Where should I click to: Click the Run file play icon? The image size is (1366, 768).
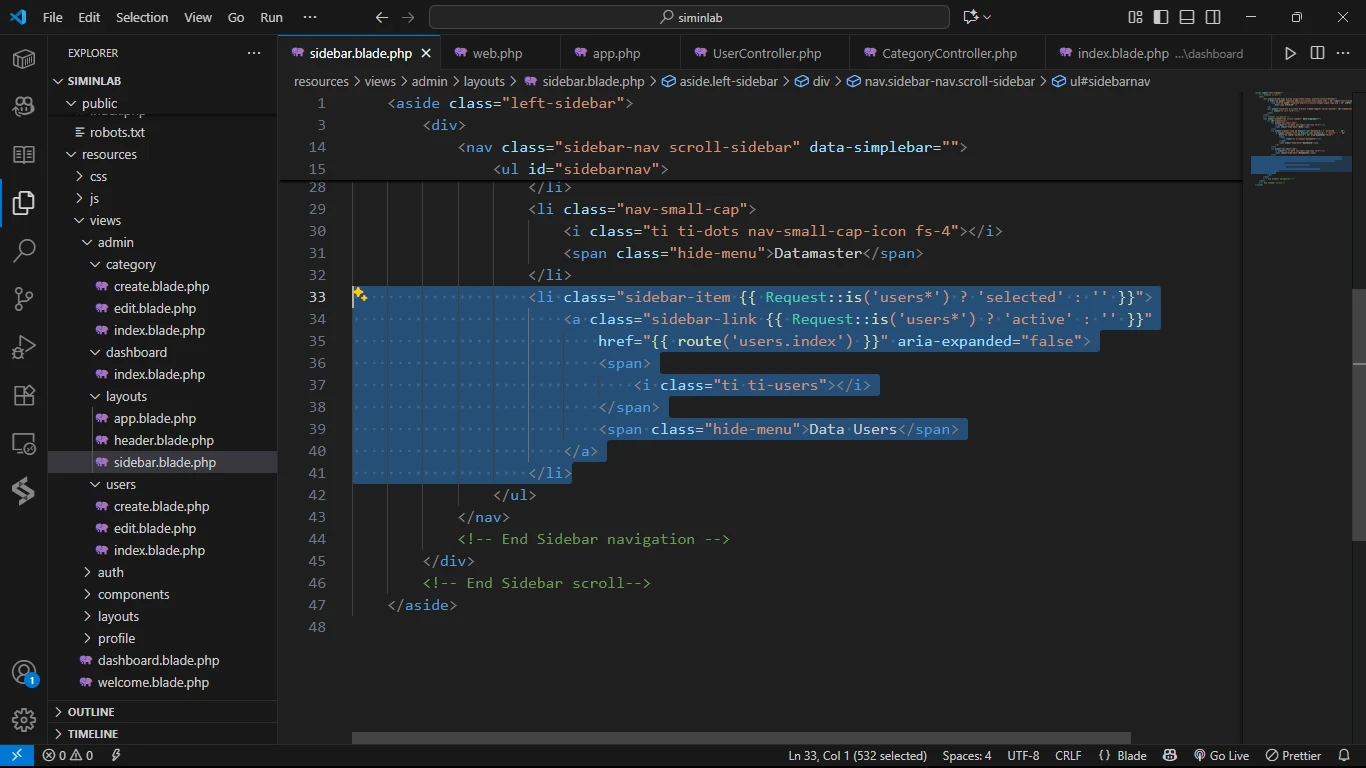coord(1290,53)
